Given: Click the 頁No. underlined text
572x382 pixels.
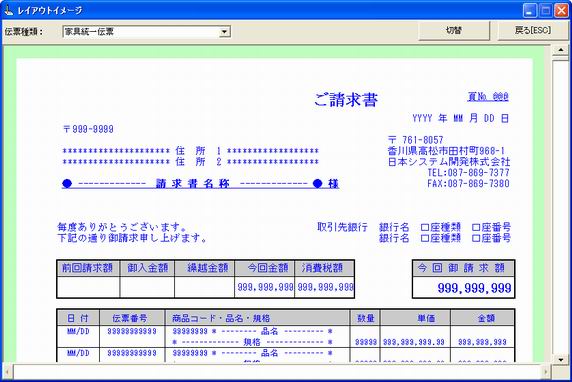Looking at the screenshot, I should pos(488,97).
